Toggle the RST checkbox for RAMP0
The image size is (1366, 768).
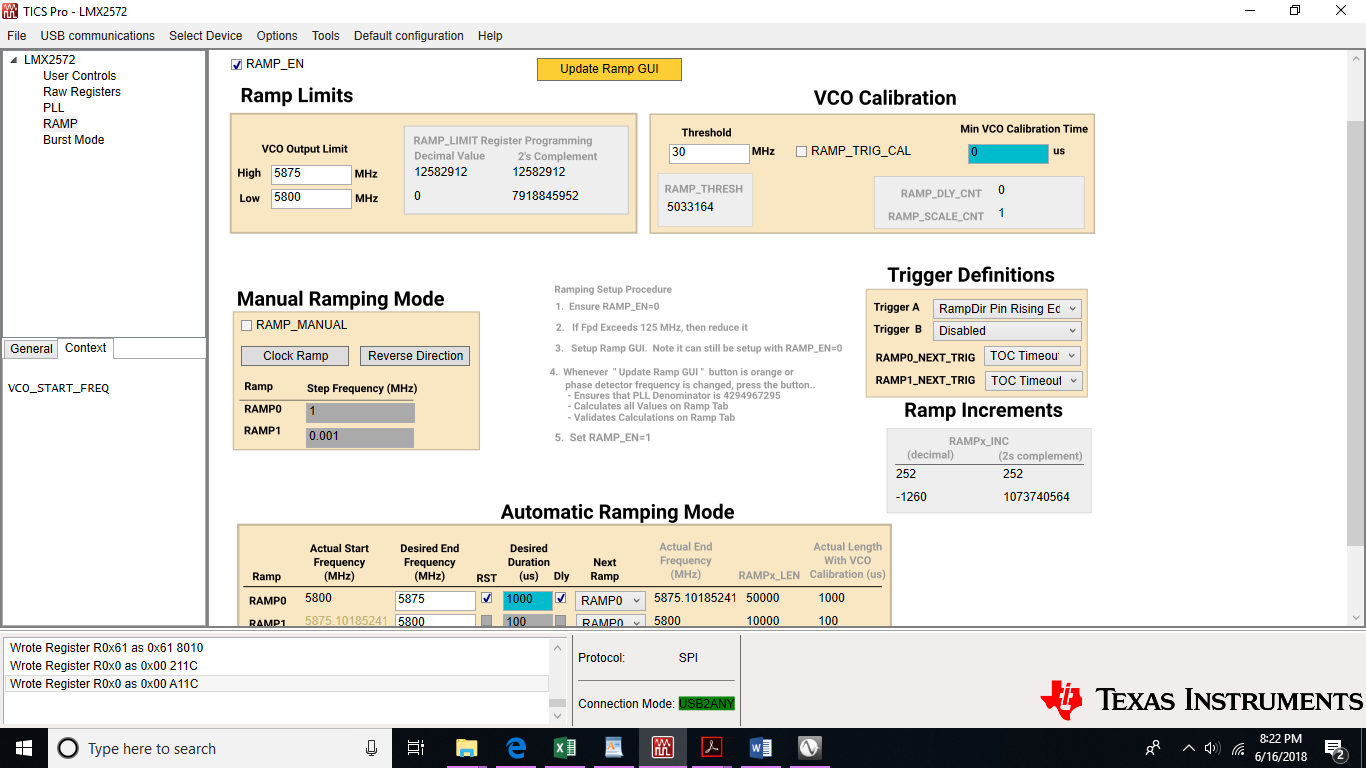[x=486, y=598]
